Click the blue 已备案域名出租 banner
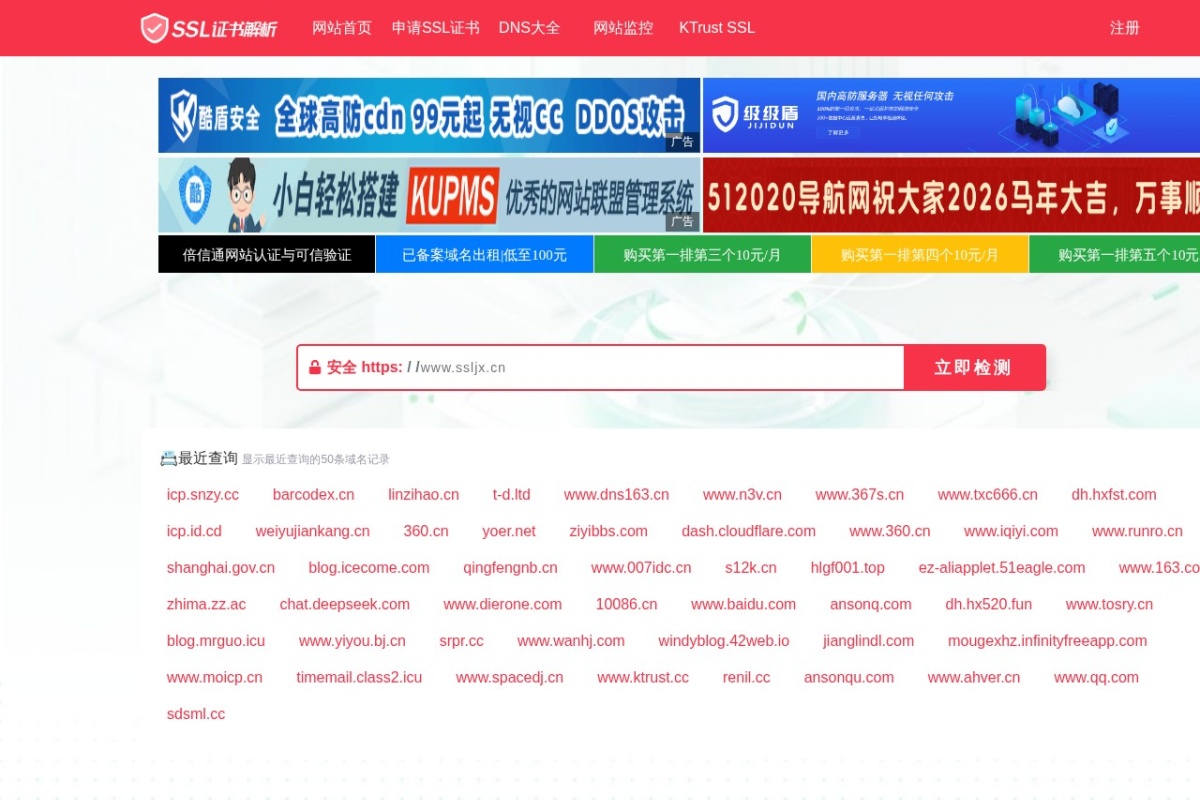 [x=484, y=254]
